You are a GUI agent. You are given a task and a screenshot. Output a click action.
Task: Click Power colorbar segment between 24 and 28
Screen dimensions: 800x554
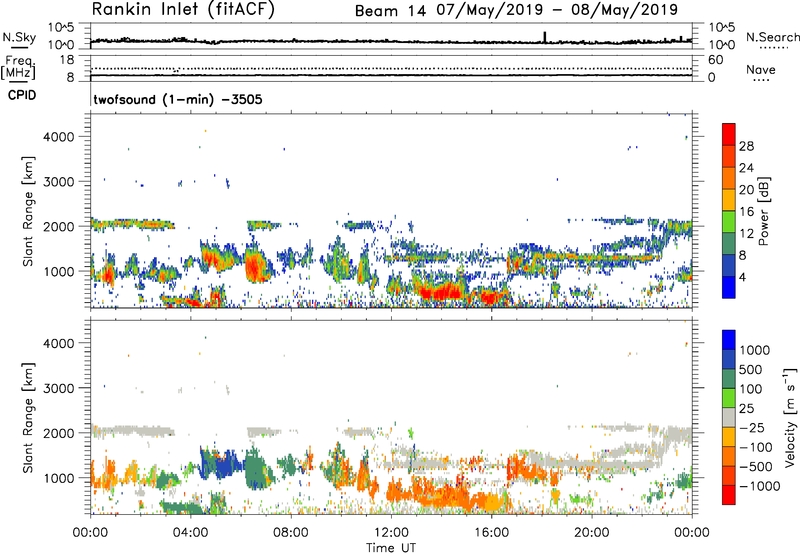(x=729, y=156)
